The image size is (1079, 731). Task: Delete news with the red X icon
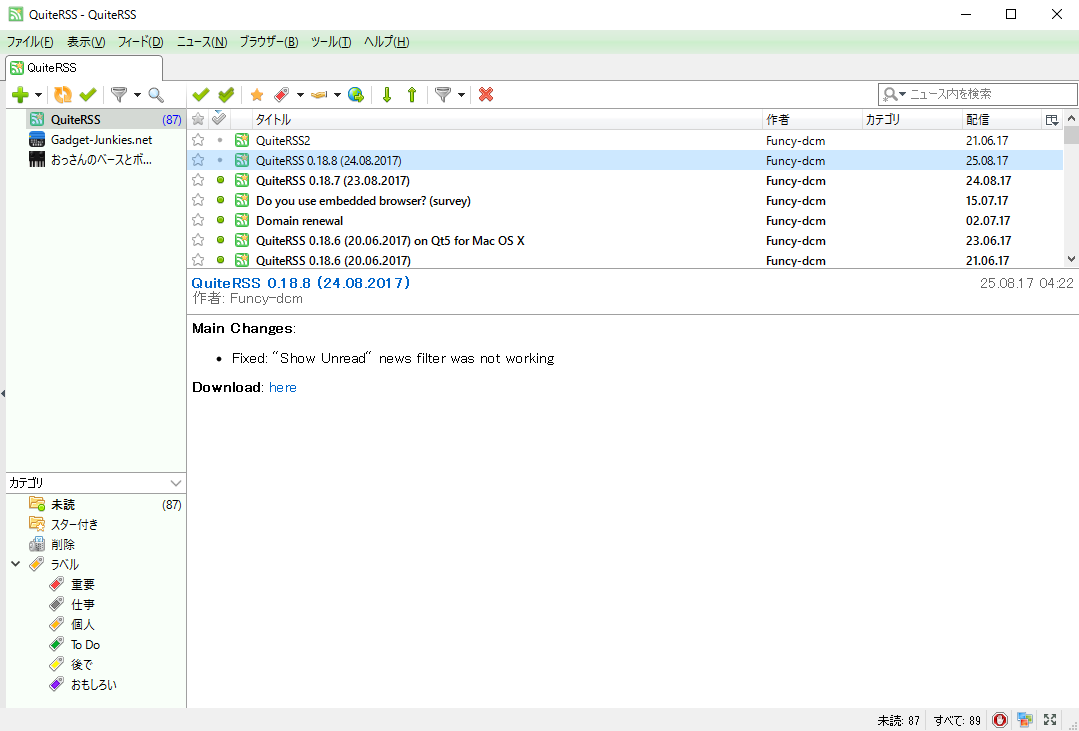[x=486, y=94]
